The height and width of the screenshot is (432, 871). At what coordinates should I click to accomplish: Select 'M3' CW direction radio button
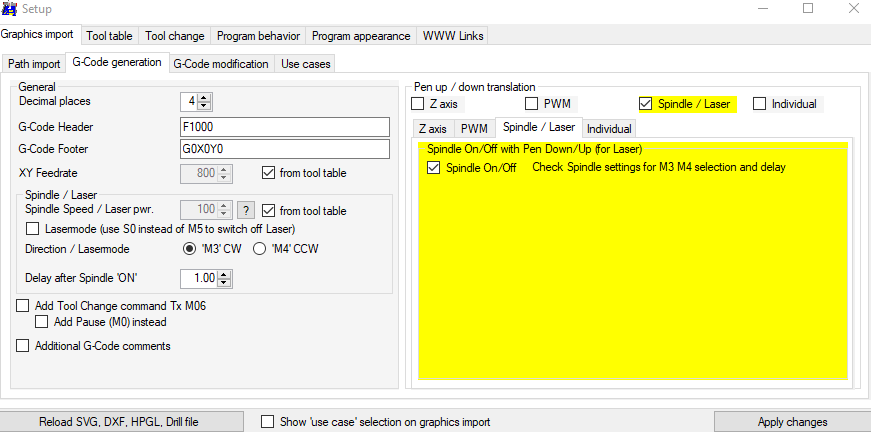click(x=189, y=248)
